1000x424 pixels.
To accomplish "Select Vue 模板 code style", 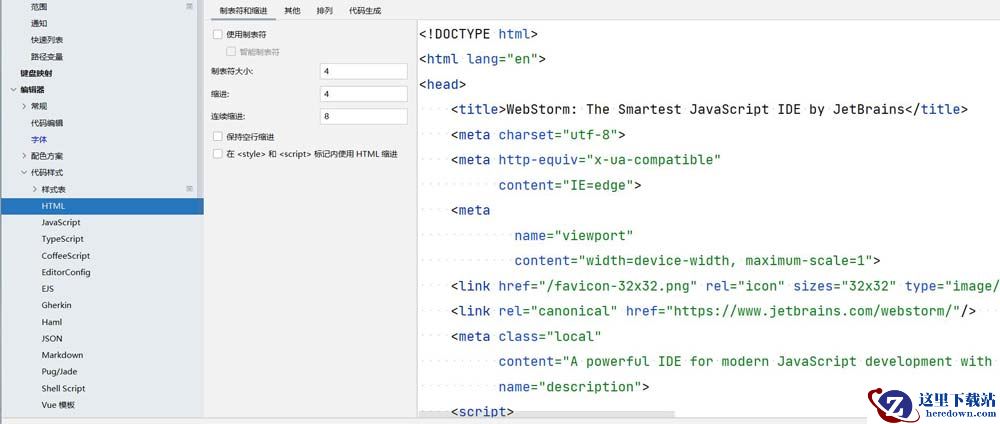I will (x=58, y=405).
